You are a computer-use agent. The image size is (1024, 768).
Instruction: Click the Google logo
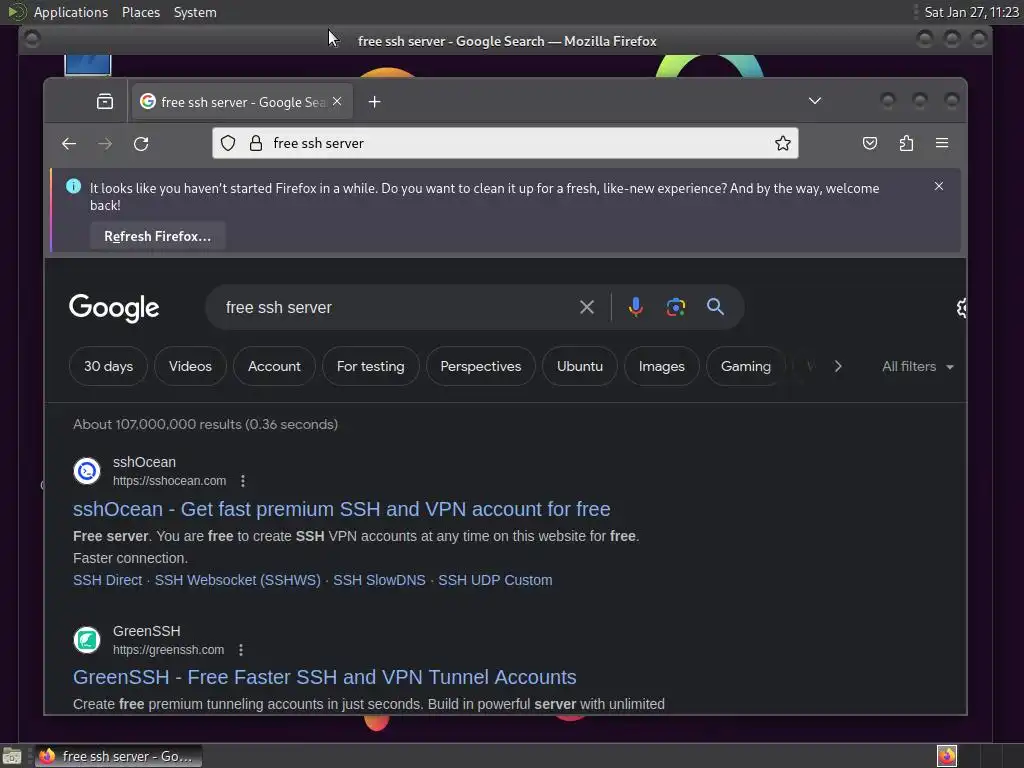tap(114, 308)
